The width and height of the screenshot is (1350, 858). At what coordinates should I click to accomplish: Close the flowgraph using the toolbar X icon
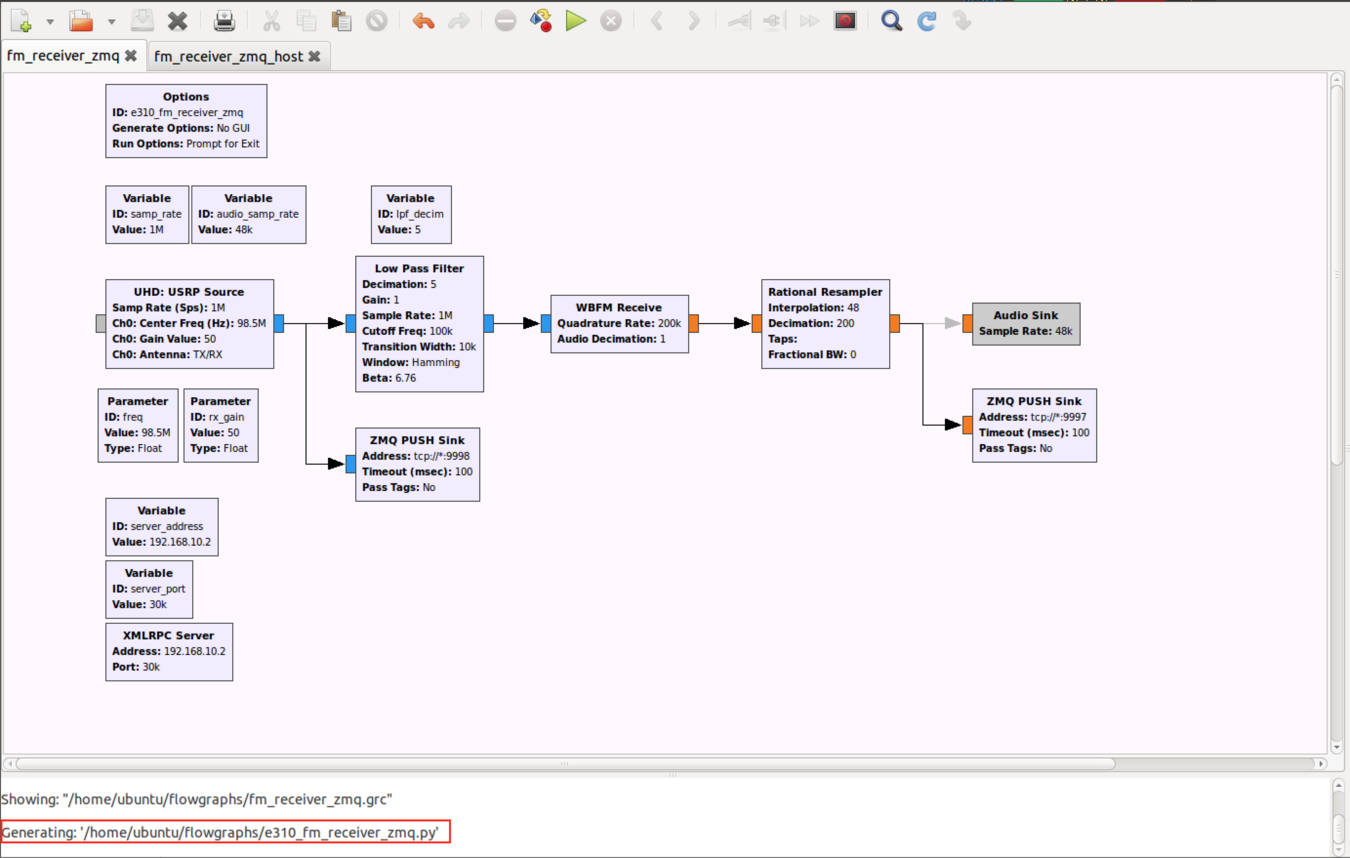click(x=178, y=20)
